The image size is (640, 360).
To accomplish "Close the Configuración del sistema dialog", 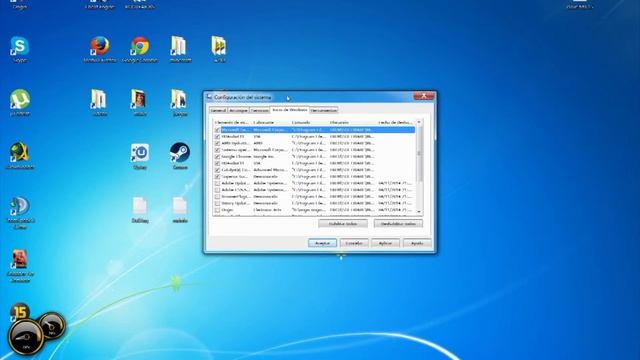I will pyautogui.click(x=424, y=96).
